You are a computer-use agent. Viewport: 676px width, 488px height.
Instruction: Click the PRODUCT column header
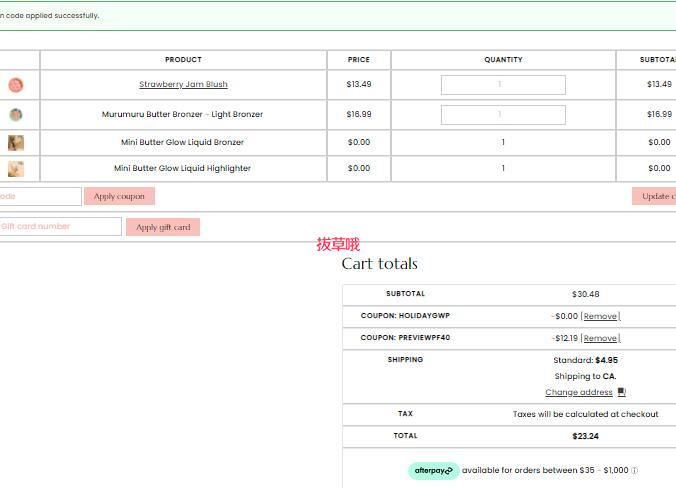183,59
